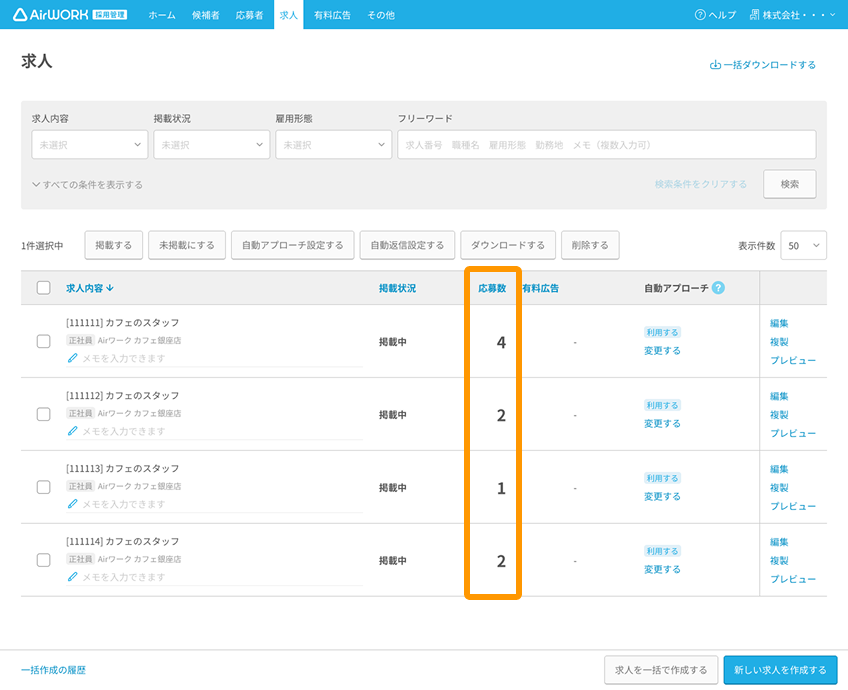This screenshot has height=690, width=848.
Task: Click 変更する for job 111114
Action: coord(662,569)
